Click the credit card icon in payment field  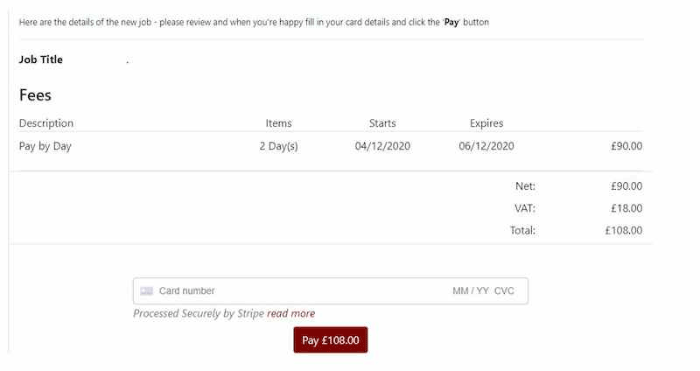click(x=146, y=291)
